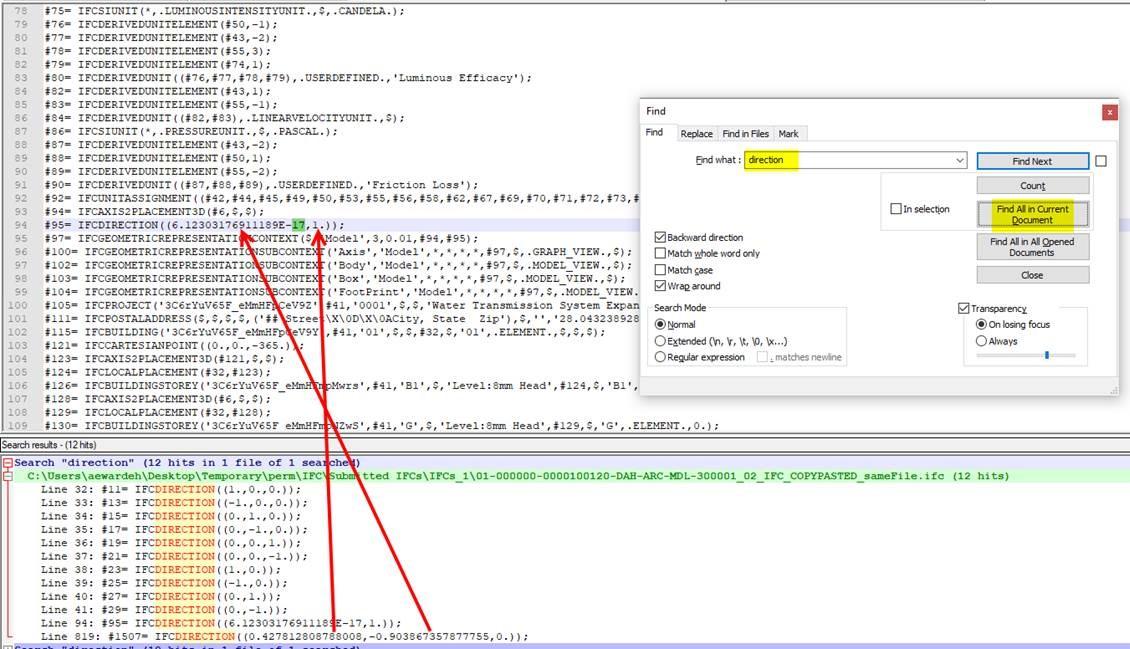This screenshot has width=1130, height=649.
Task: Click editor line #100= IFCGEOMETRICREPRESENTATIONSUBCONTEXT('Axis'
Action: [x=338, y=252]
